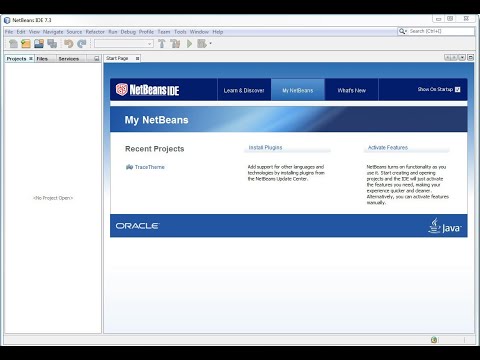Screen dimensions: 480x360
Task: Open the Debug menu
Action: click(x=128, y=32)
